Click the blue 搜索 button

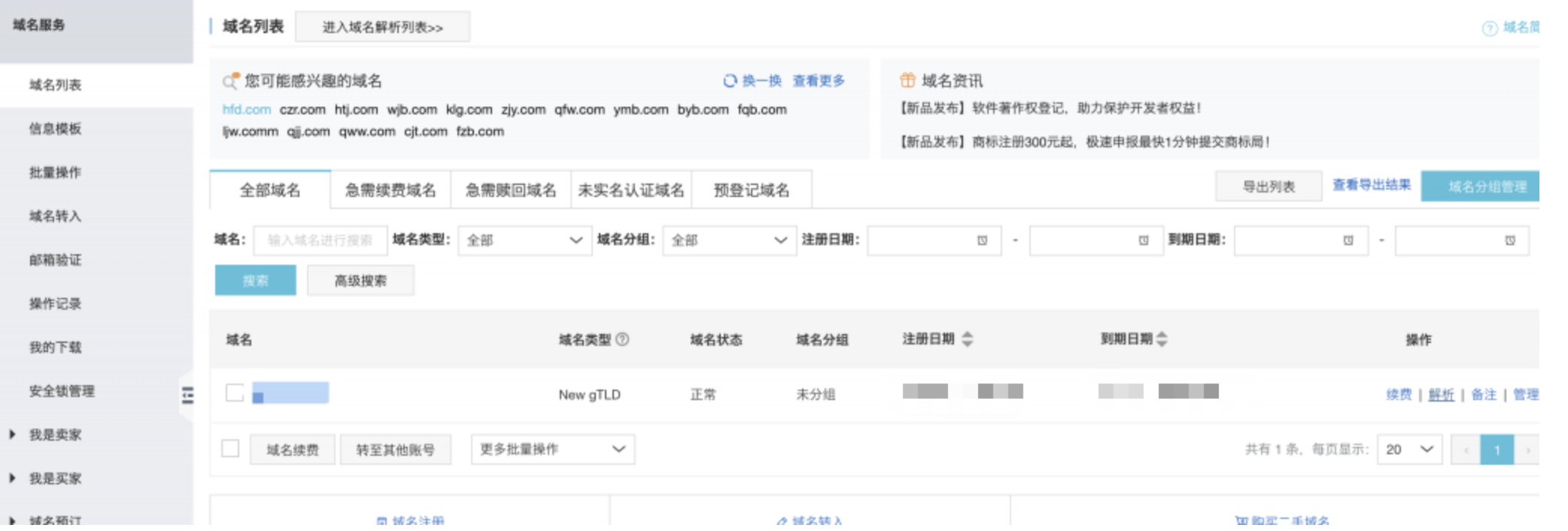[256, 281]
